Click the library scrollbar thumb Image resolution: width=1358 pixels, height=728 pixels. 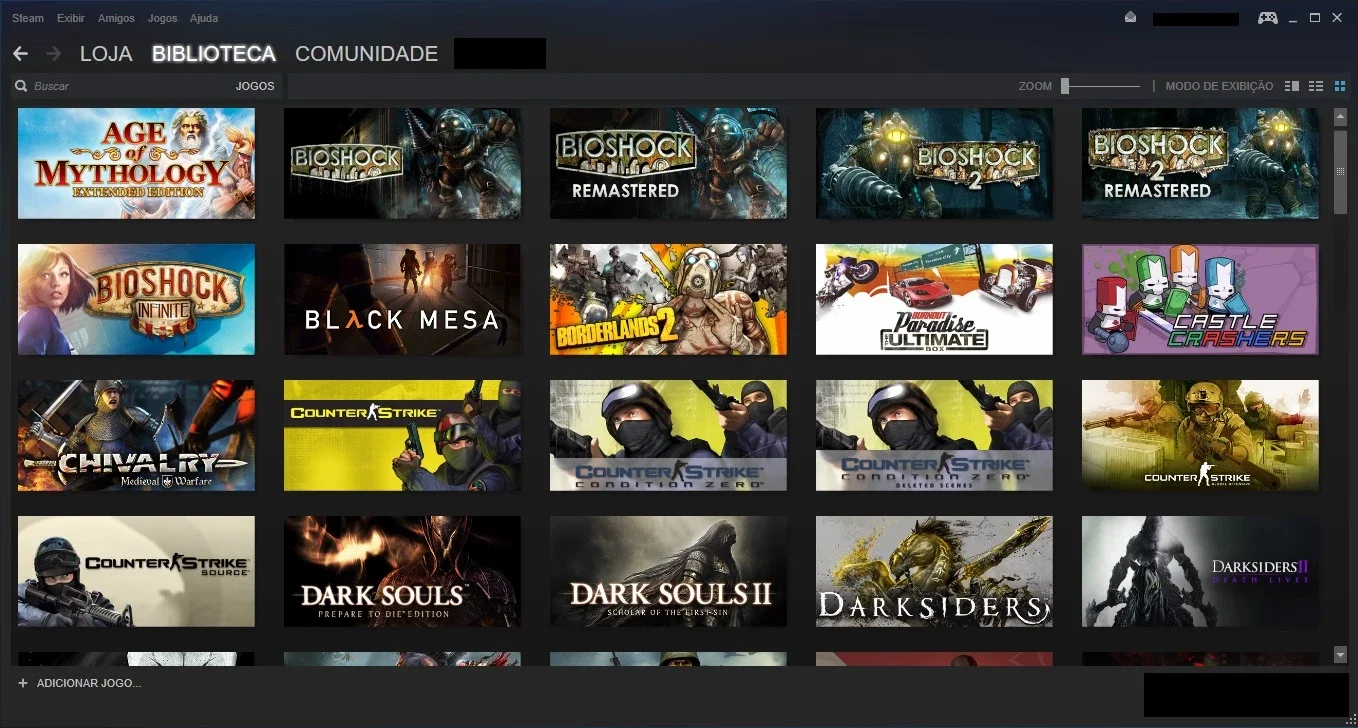(x=1340, y=171)
